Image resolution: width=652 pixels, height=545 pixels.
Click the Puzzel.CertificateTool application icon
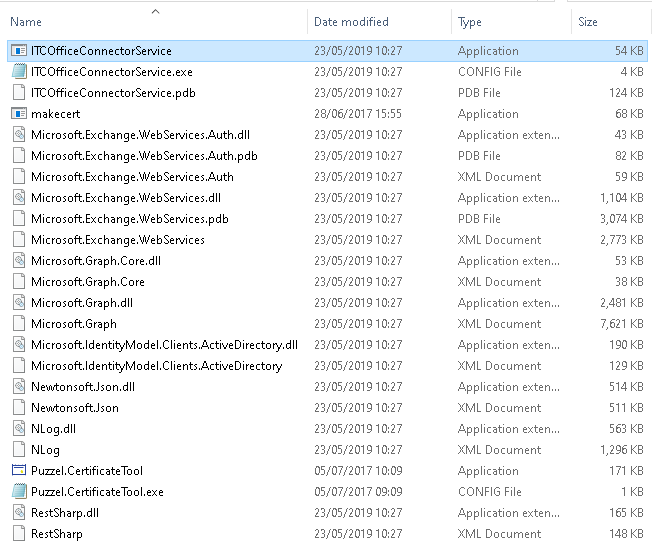point(19,471)
